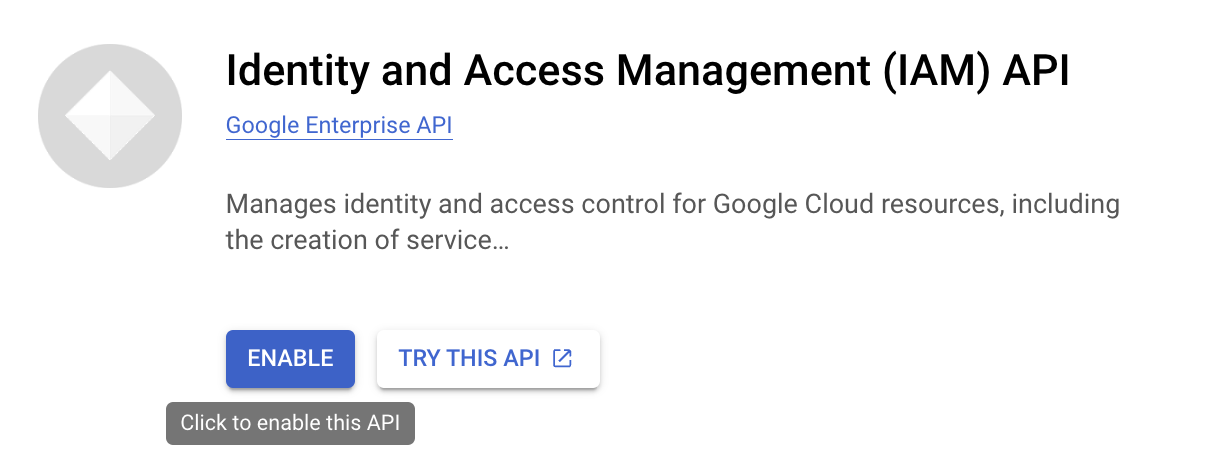
Task: Click the Identity and Access Management API title
Action: (x=648, y=72)
